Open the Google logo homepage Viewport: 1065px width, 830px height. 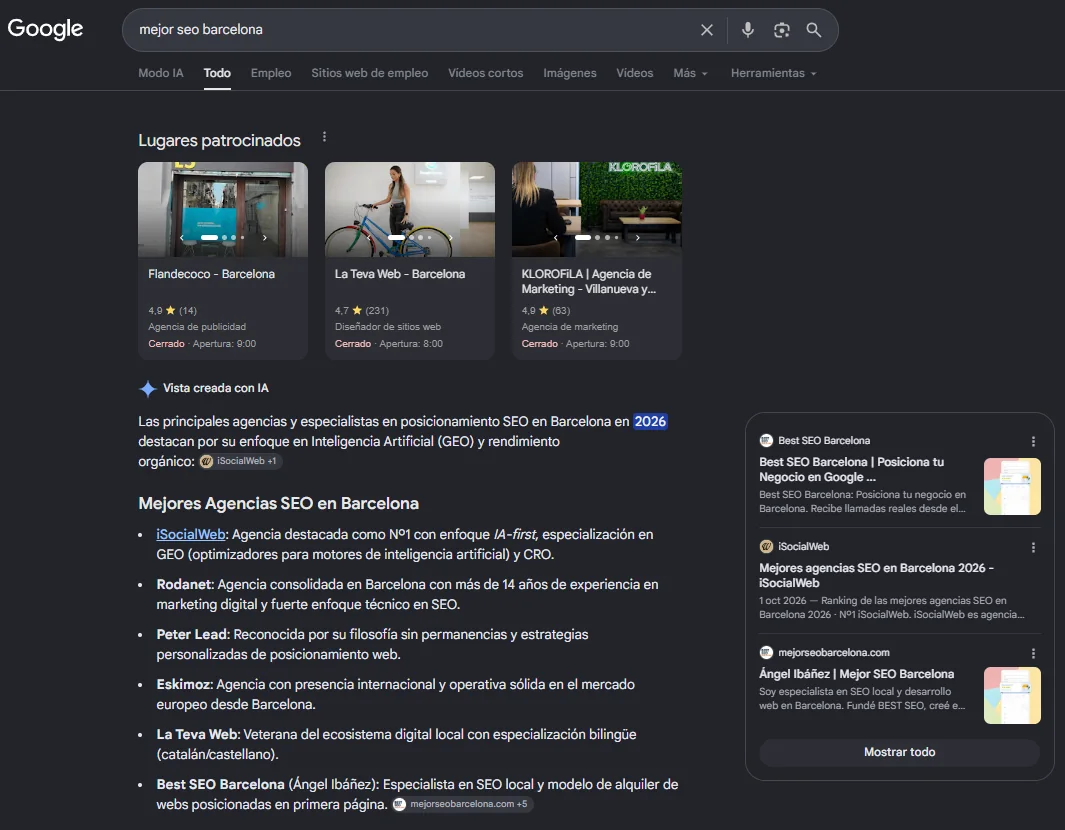tap(46, 29)
